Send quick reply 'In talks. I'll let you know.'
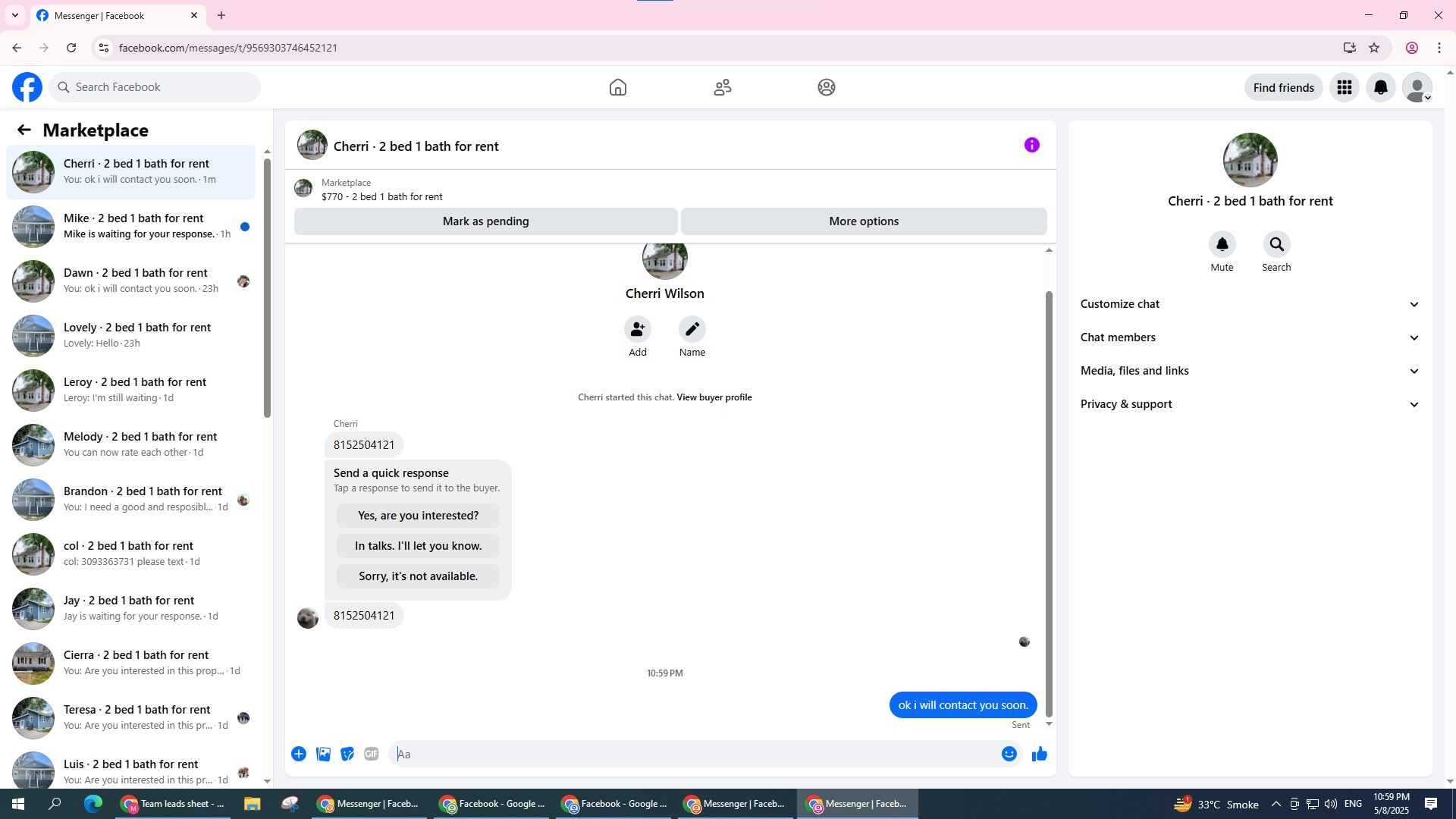The width and height of the screenshot is (1456, 819). click(x=418, y=546)
